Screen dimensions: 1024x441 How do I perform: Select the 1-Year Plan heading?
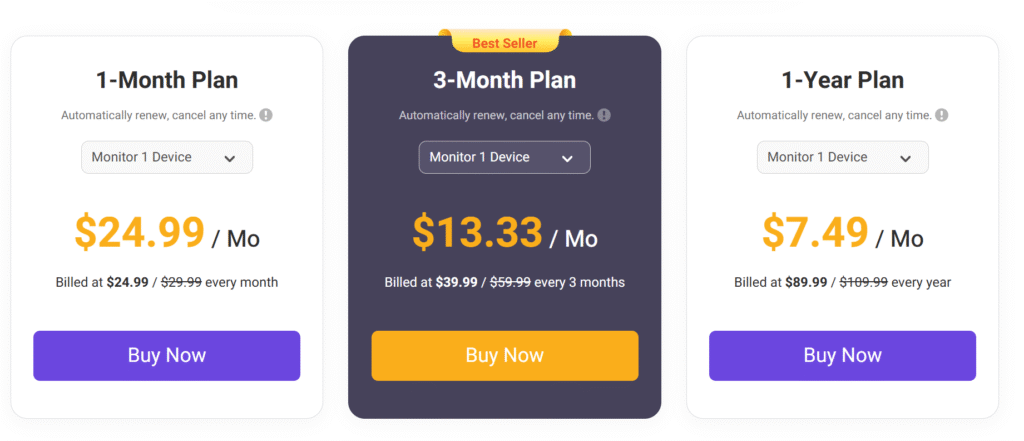pos(843,80)
